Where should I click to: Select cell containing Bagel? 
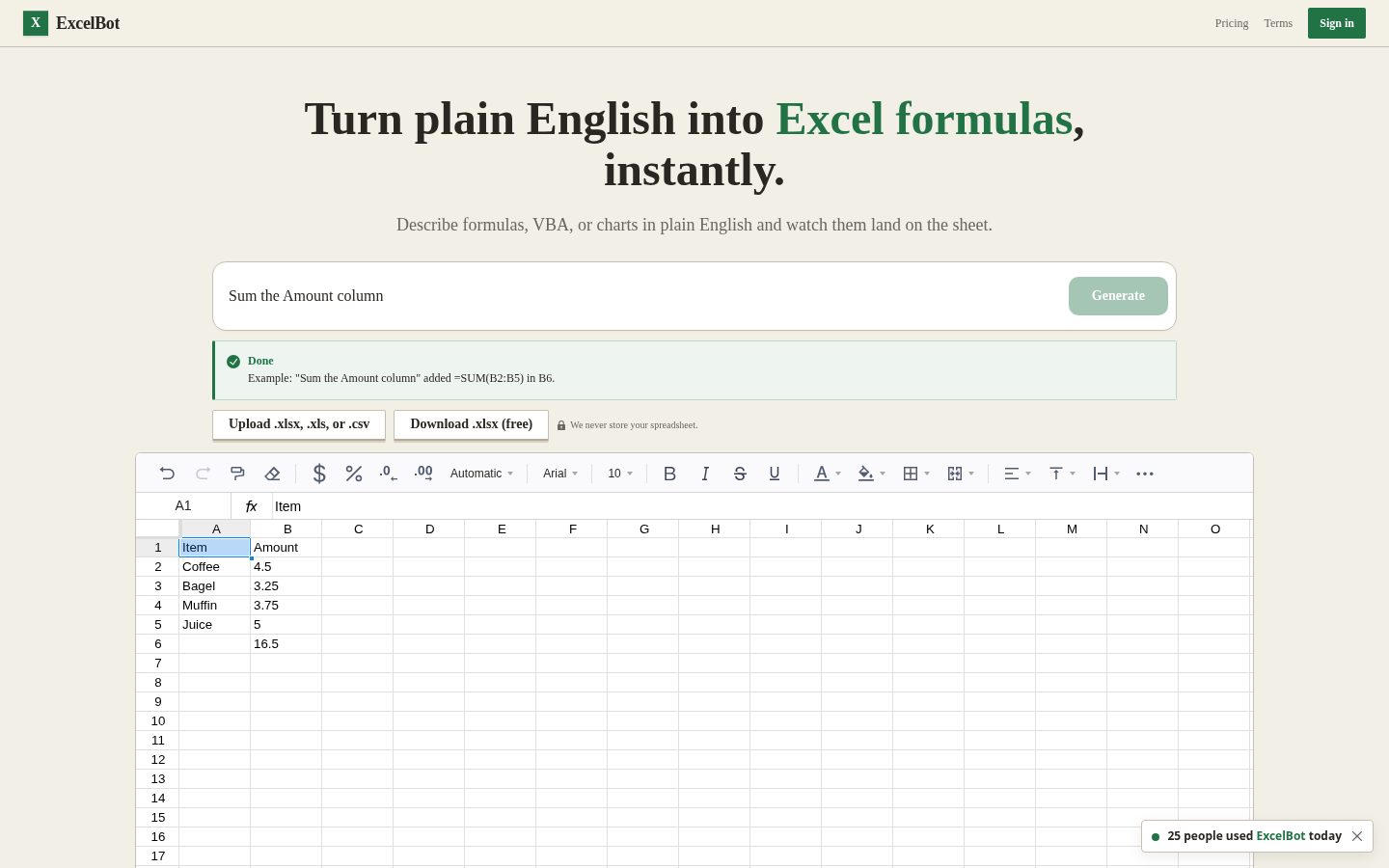click(215, 585)
